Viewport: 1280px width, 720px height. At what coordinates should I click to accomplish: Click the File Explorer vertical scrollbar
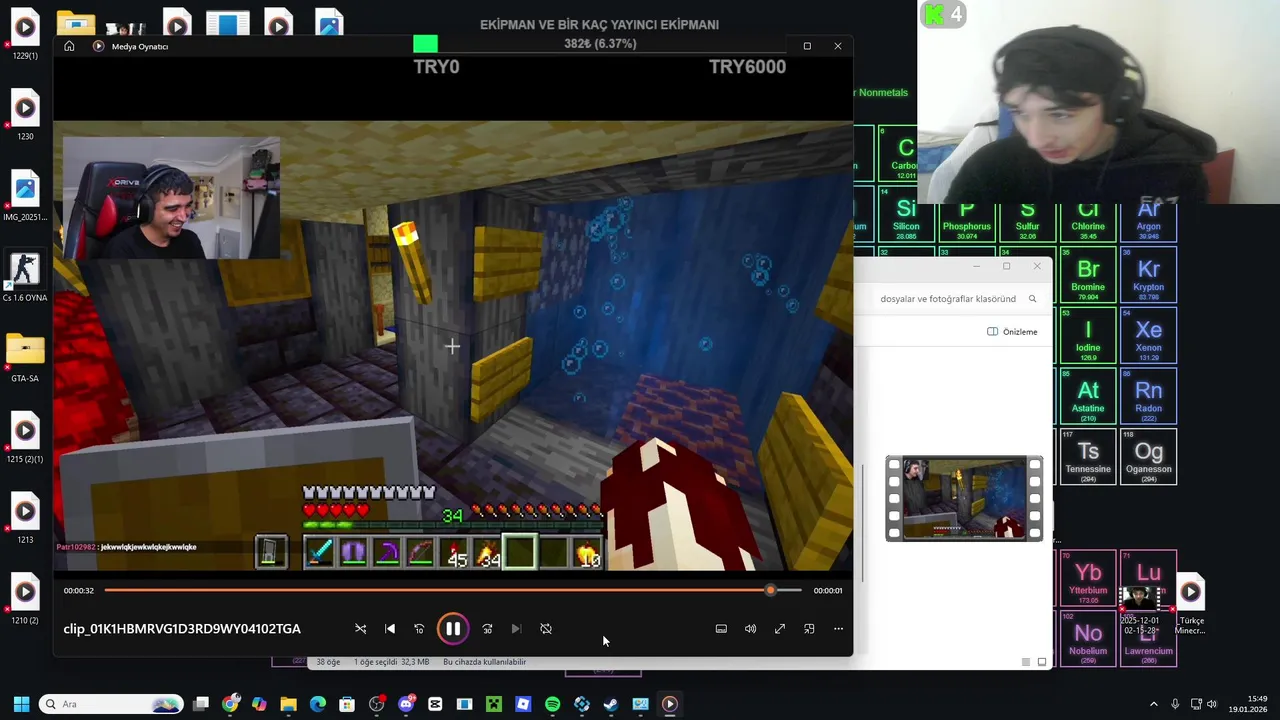pyautogui.click(x=862, y=522)
